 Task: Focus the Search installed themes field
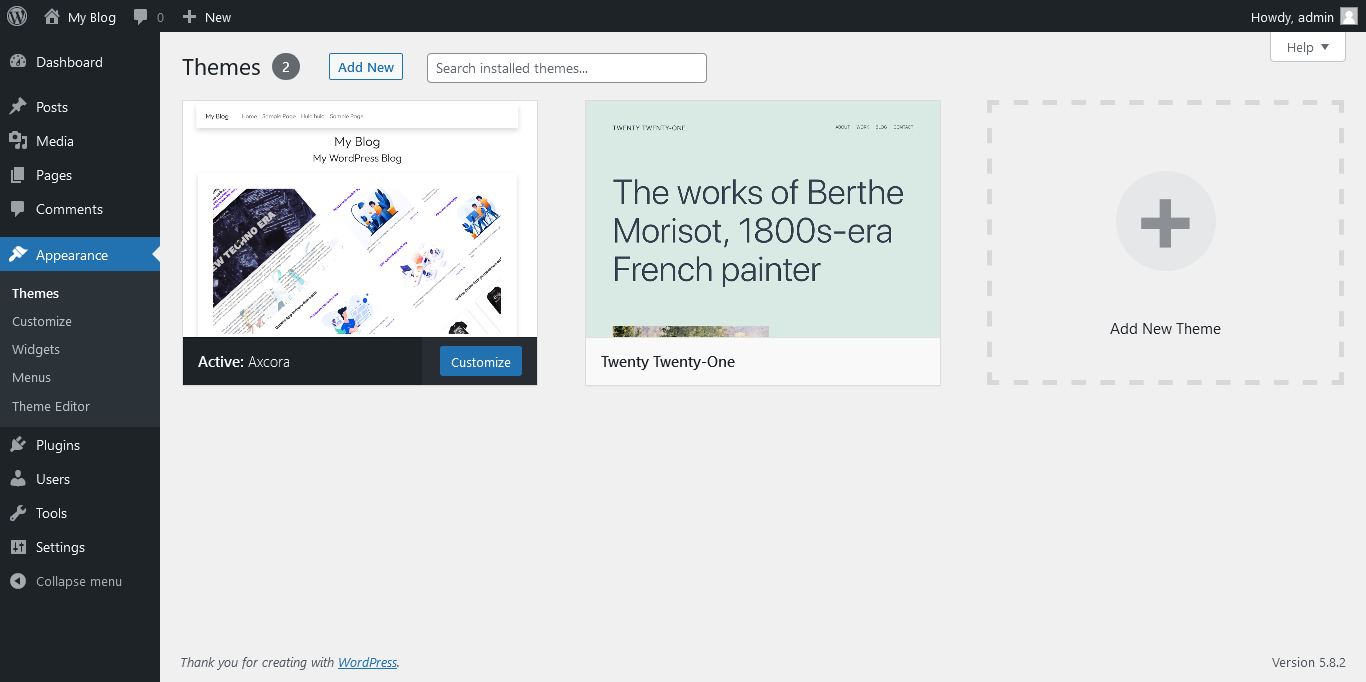pyautogui.click(x=566, y=68)
